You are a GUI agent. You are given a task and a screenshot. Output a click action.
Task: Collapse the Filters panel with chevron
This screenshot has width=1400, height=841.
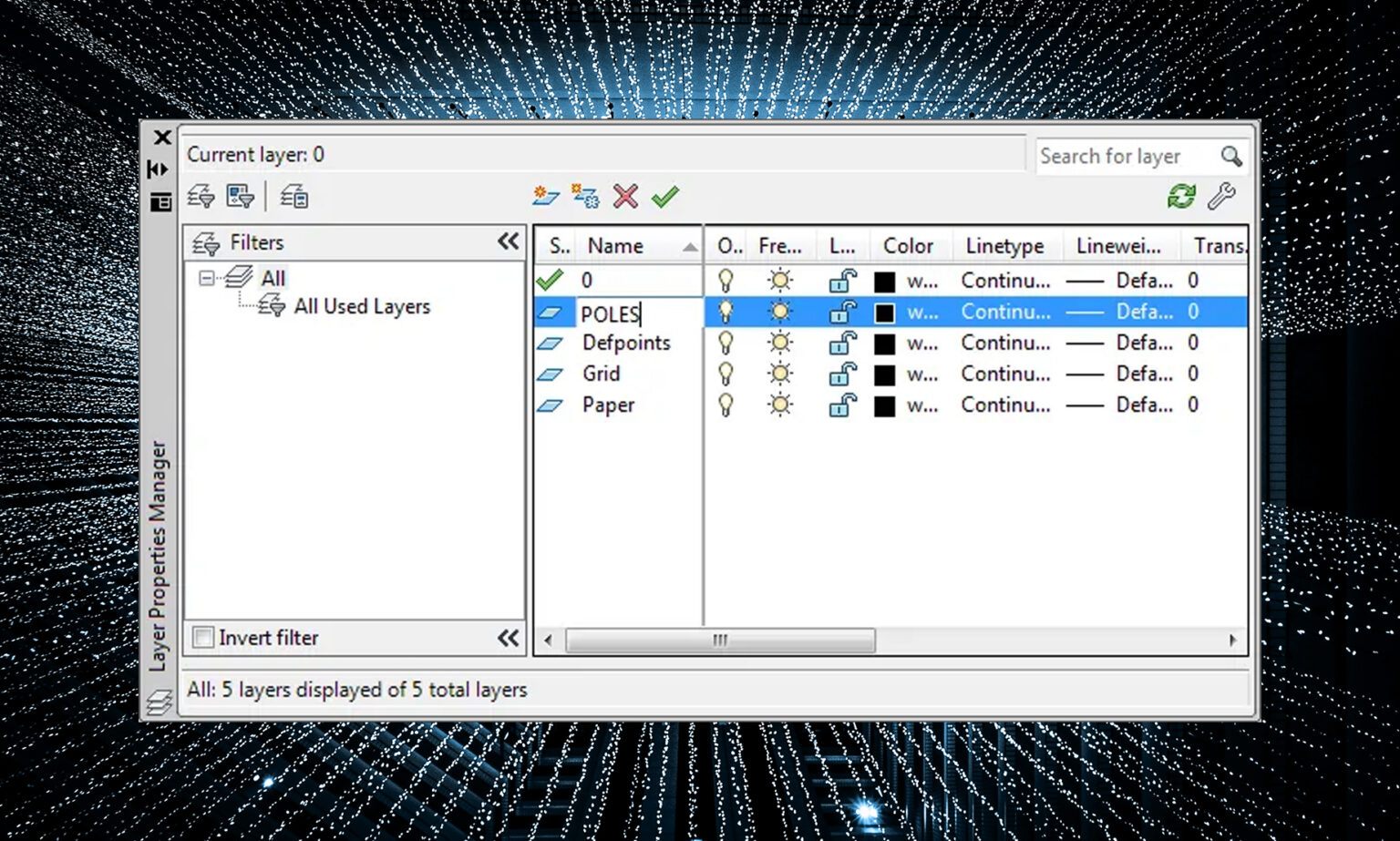tap(508, 241)
